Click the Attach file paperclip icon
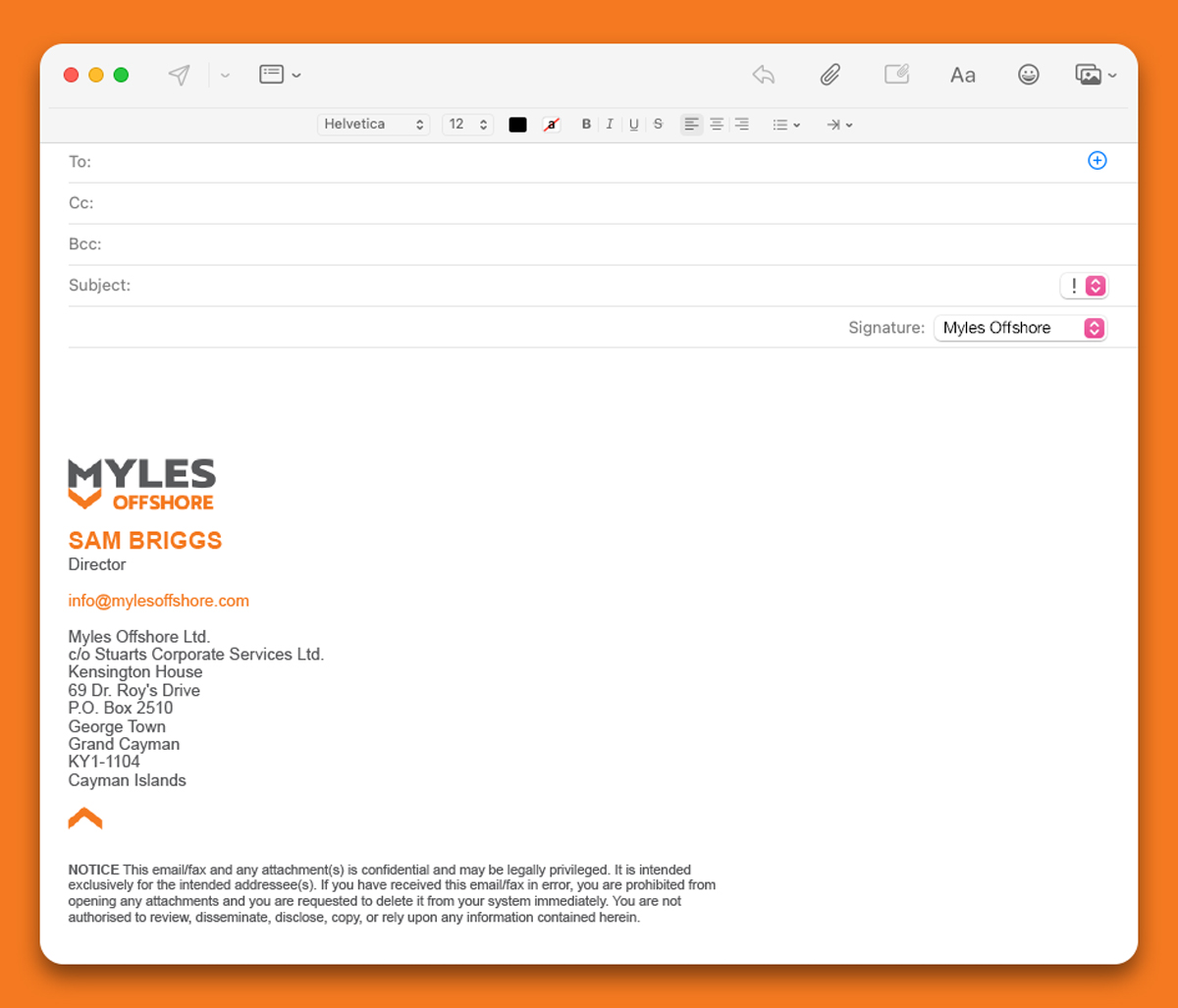 tap(830, 75)
